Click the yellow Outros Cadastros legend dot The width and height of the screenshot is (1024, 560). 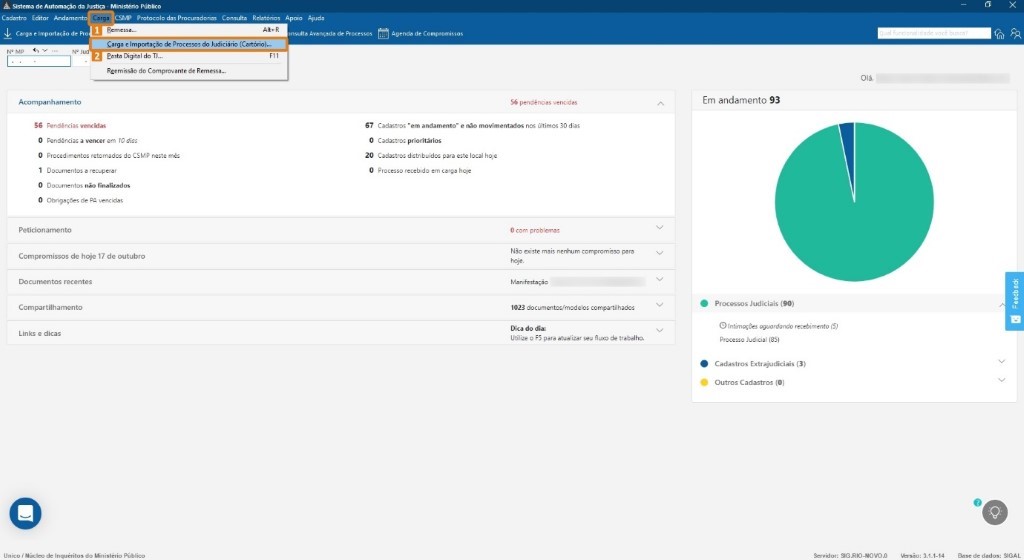point(704,382)
